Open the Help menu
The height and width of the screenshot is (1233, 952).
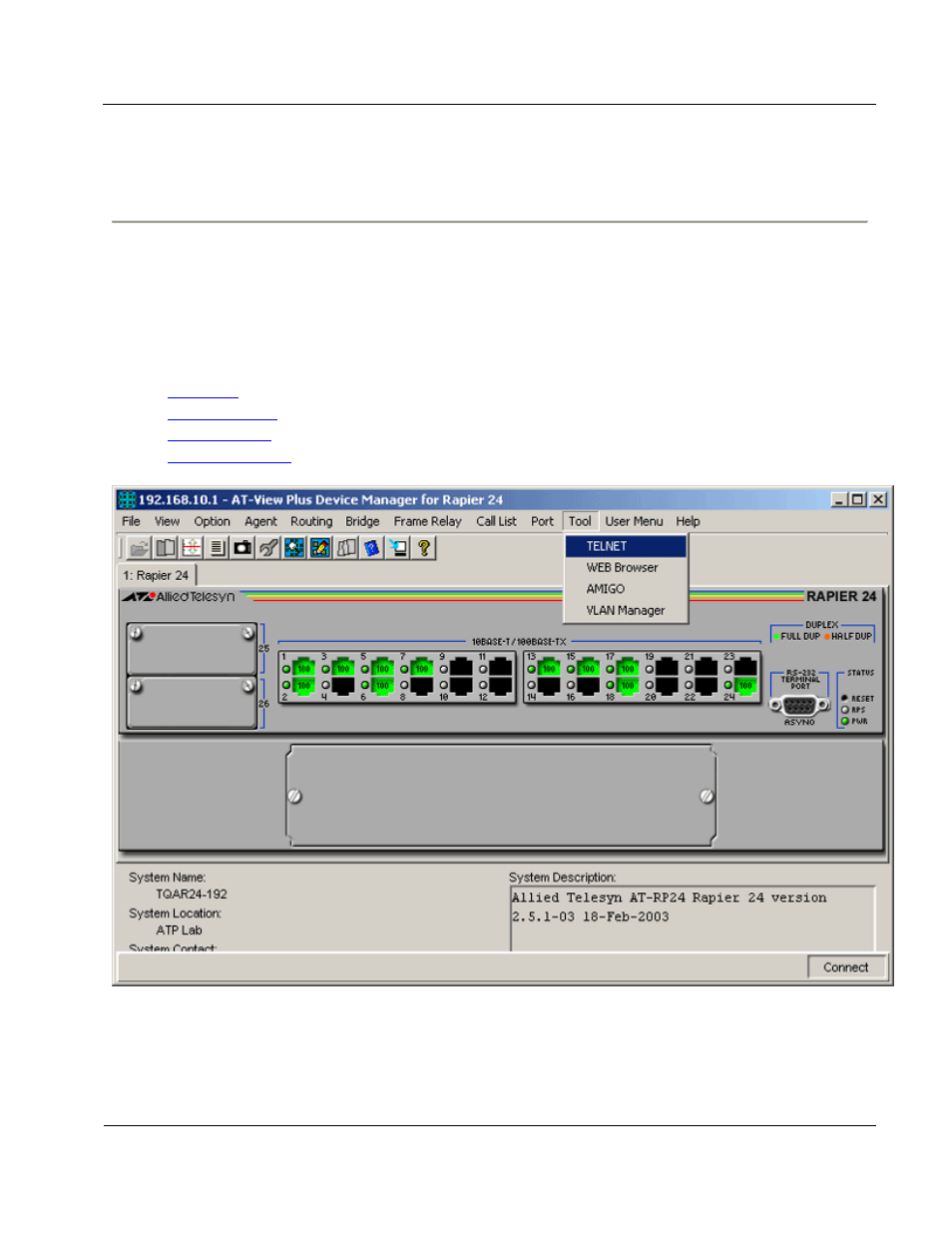(688, 521)
